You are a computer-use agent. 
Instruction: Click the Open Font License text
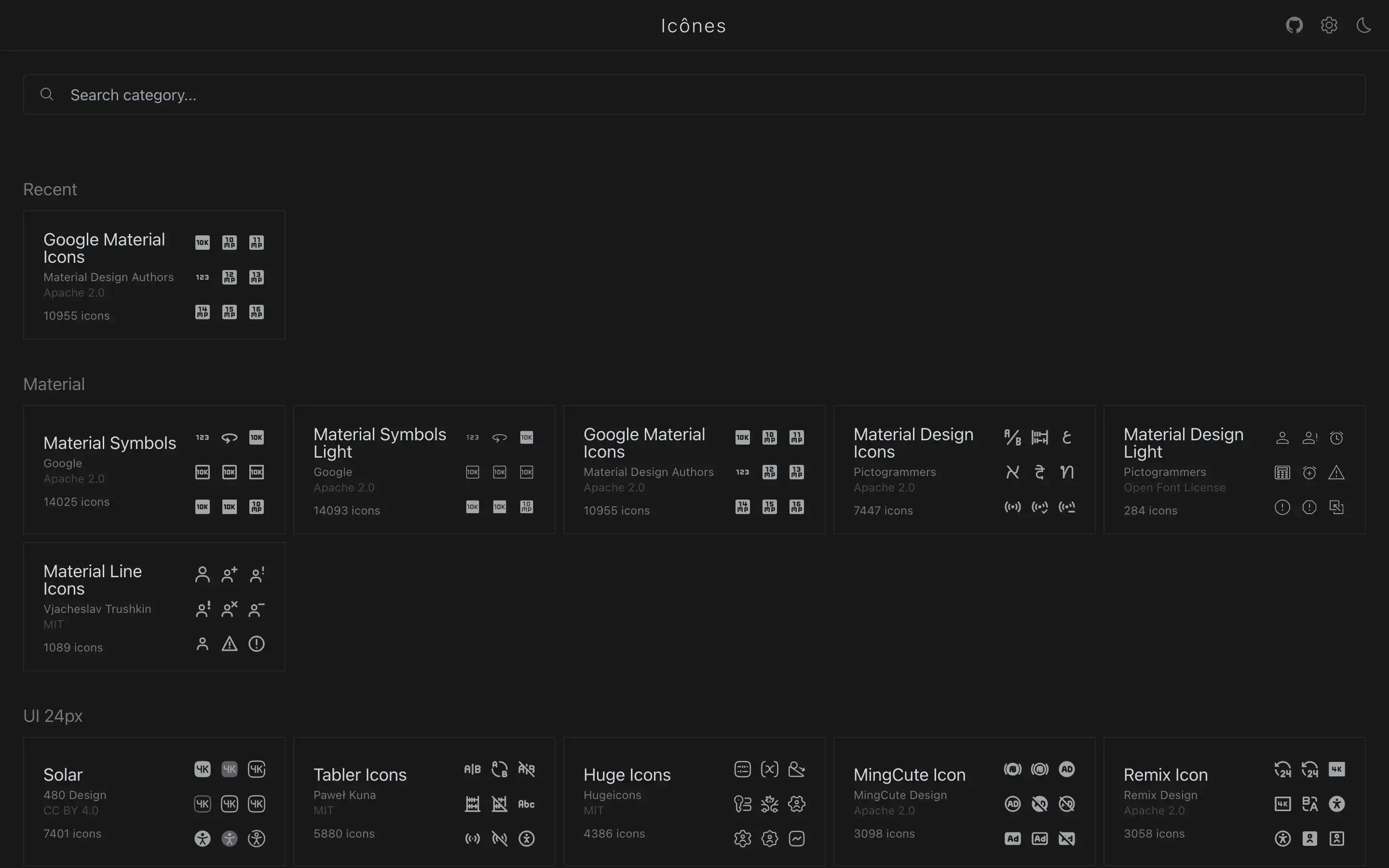pyautogui.click(x=1174, y=488)
